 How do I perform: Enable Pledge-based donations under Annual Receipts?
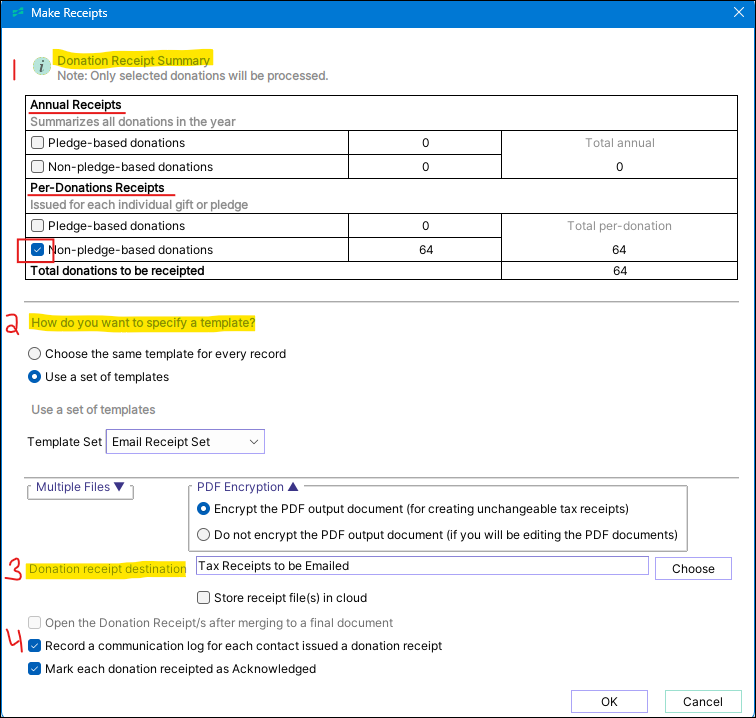click(38, 143)
